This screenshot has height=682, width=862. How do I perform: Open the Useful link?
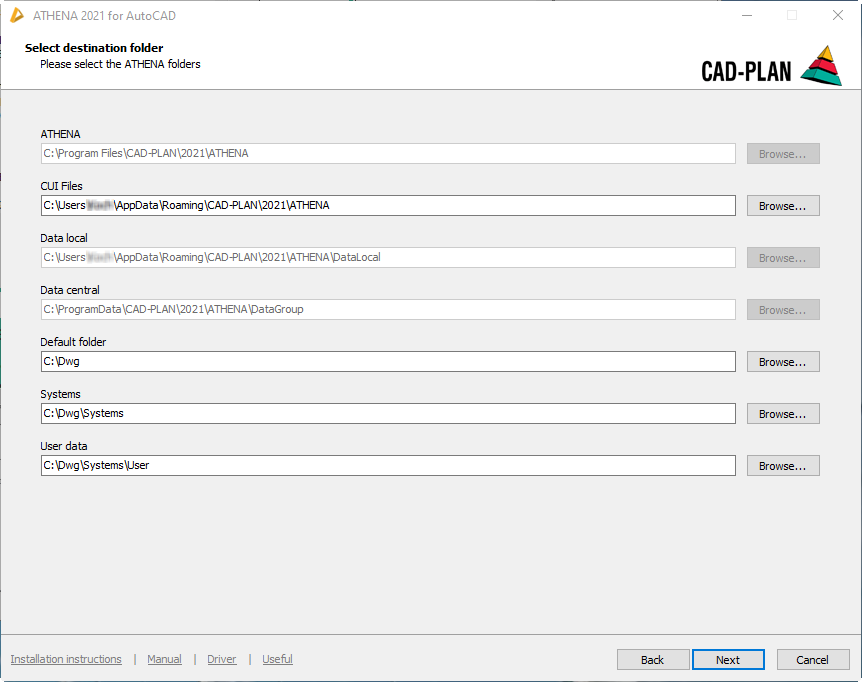277,659
